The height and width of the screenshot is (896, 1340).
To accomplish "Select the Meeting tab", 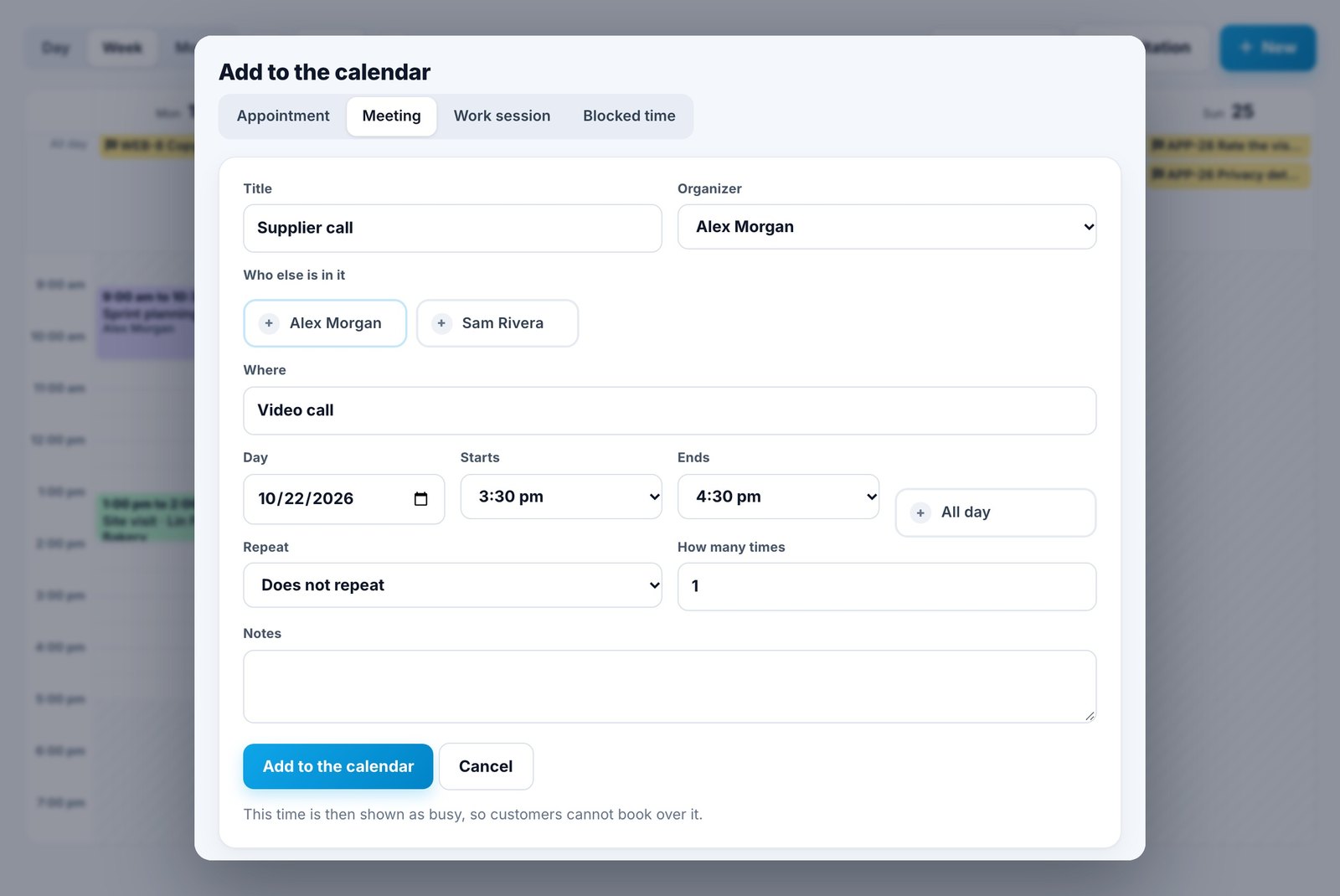I will 391,116.
